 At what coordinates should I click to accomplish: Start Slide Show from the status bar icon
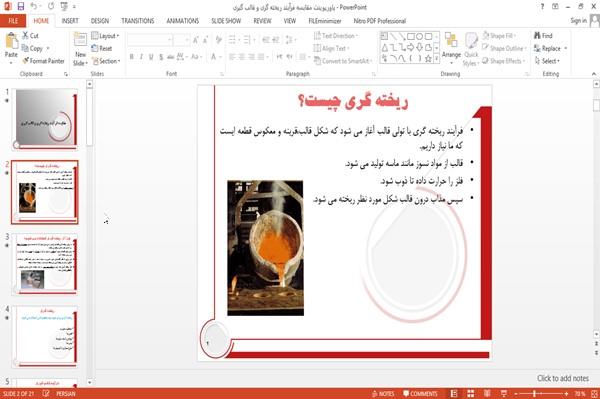(x=504, y=394)
